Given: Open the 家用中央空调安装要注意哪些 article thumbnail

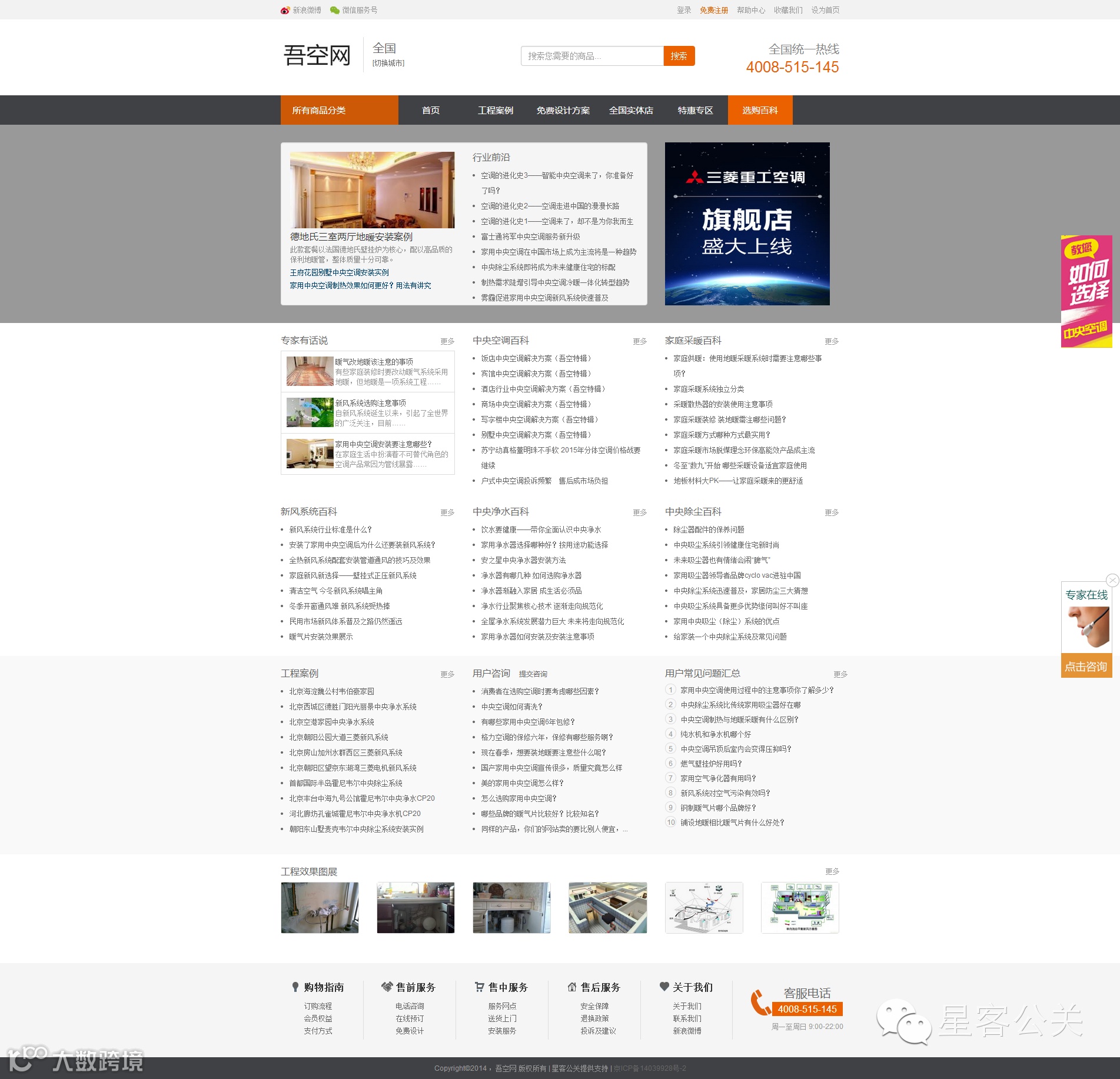Looking at the screenshot, I should tap(310, 454).
